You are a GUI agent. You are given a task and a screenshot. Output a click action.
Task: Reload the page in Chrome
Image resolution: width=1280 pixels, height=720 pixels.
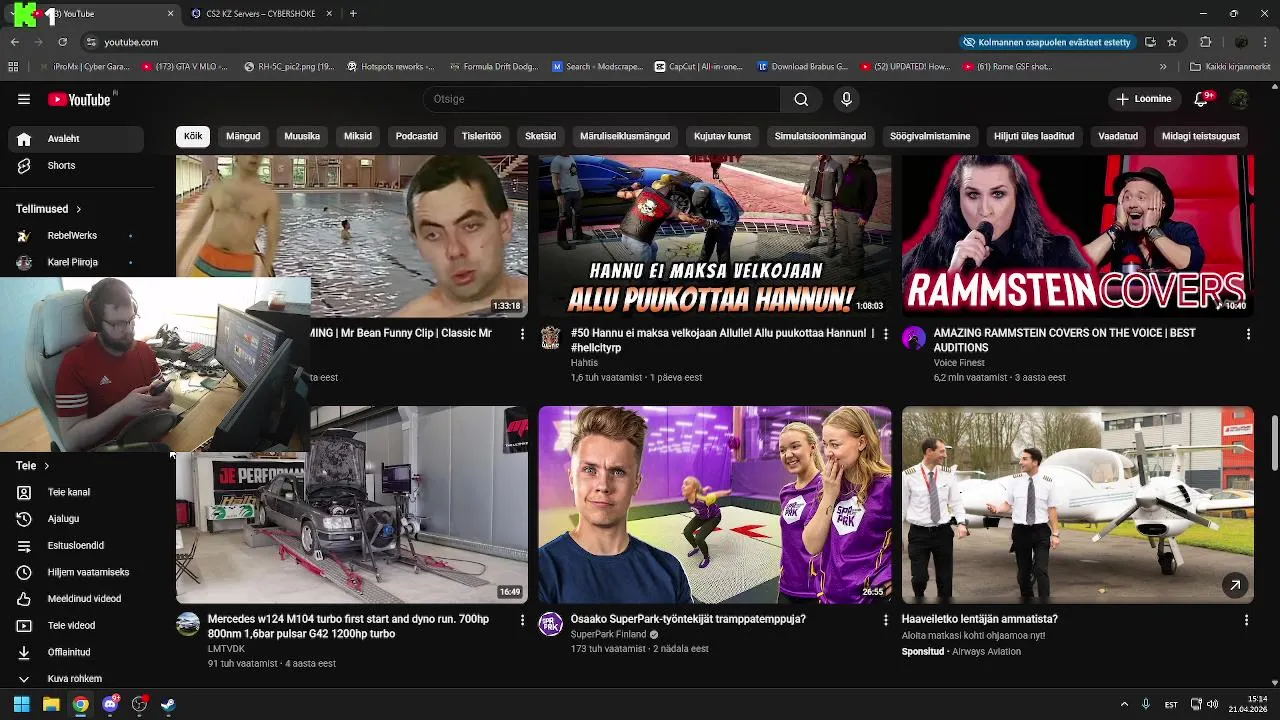pos(62,42)
